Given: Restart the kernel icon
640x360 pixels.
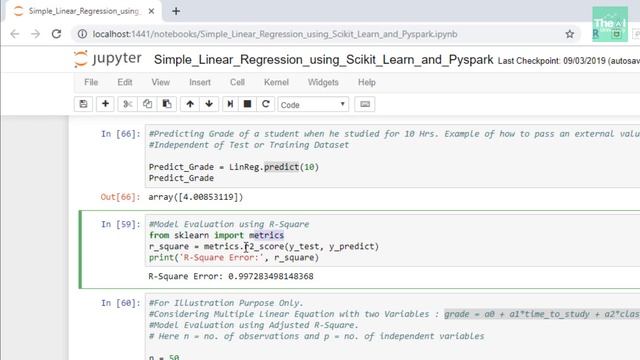Looking at the screenshot, I should click(x=265, y=104).
